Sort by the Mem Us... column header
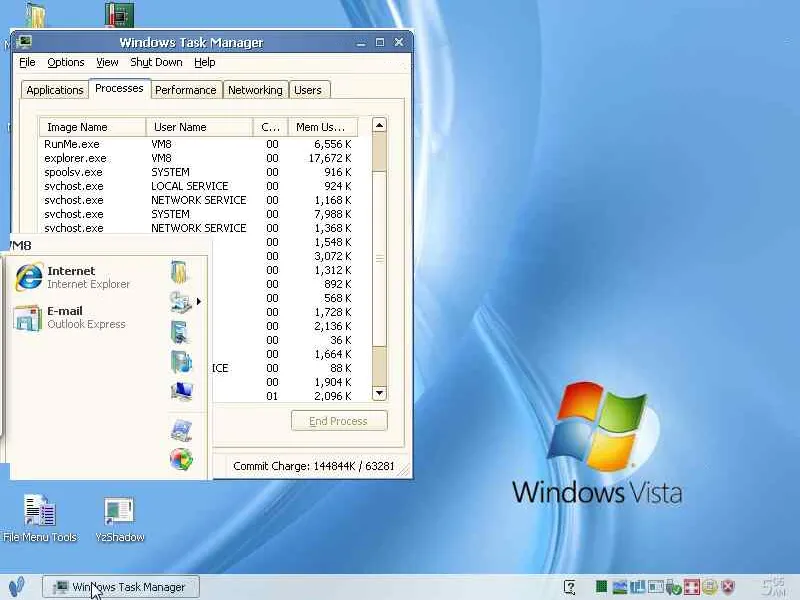This screenshot has width=800, height=600. point(322,127)
